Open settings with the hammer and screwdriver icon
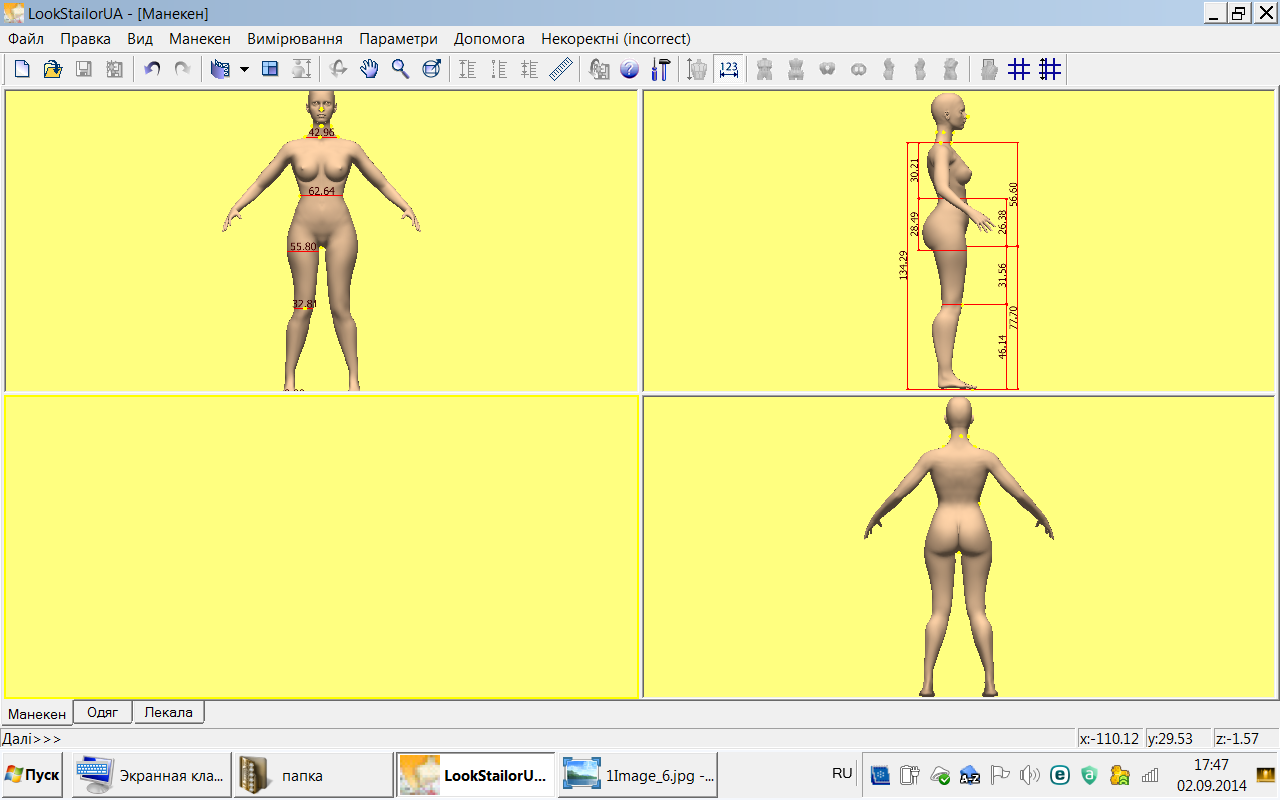Screen dimensions: 1280x800 661,69
